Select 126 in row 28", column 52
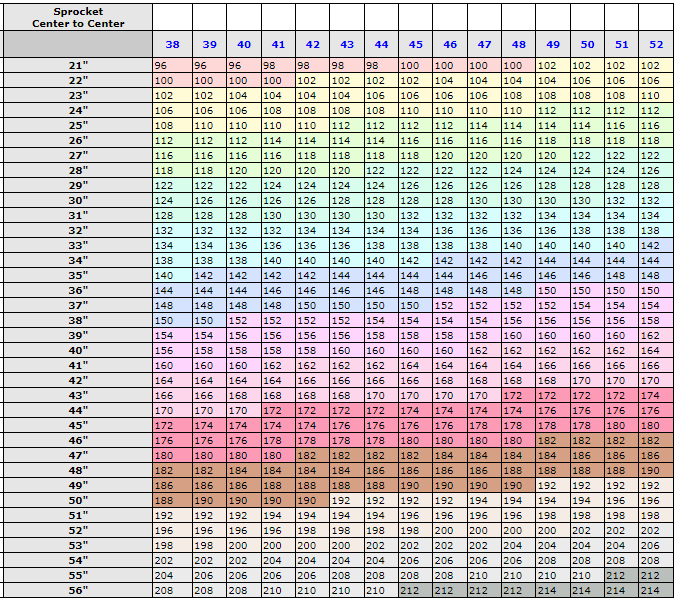 (656, 171)
